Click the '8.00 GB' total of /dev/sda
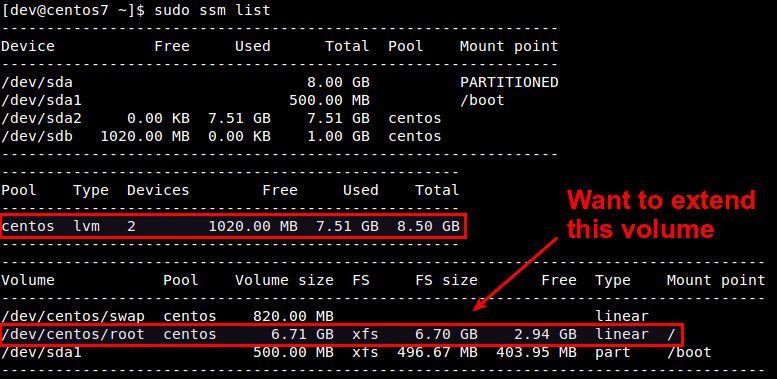 tap(338, 82)
